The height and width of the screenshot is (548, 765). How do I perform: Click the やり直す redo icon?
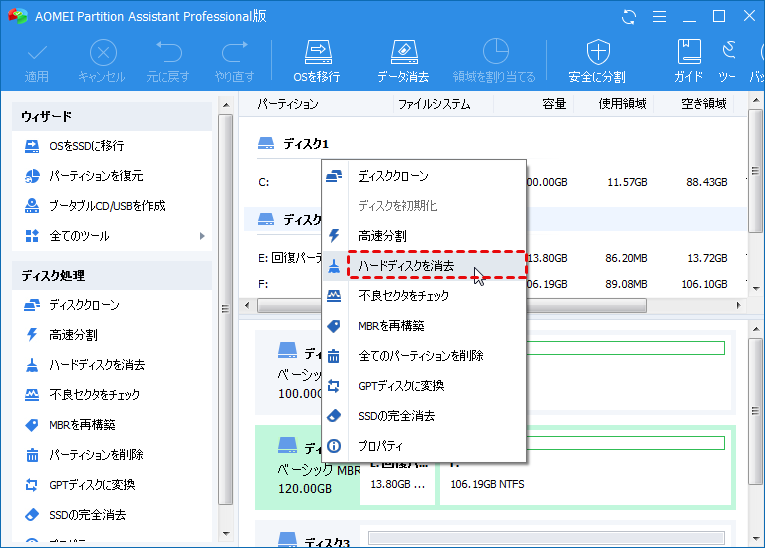pyautogui.click(x=235, y=52)
